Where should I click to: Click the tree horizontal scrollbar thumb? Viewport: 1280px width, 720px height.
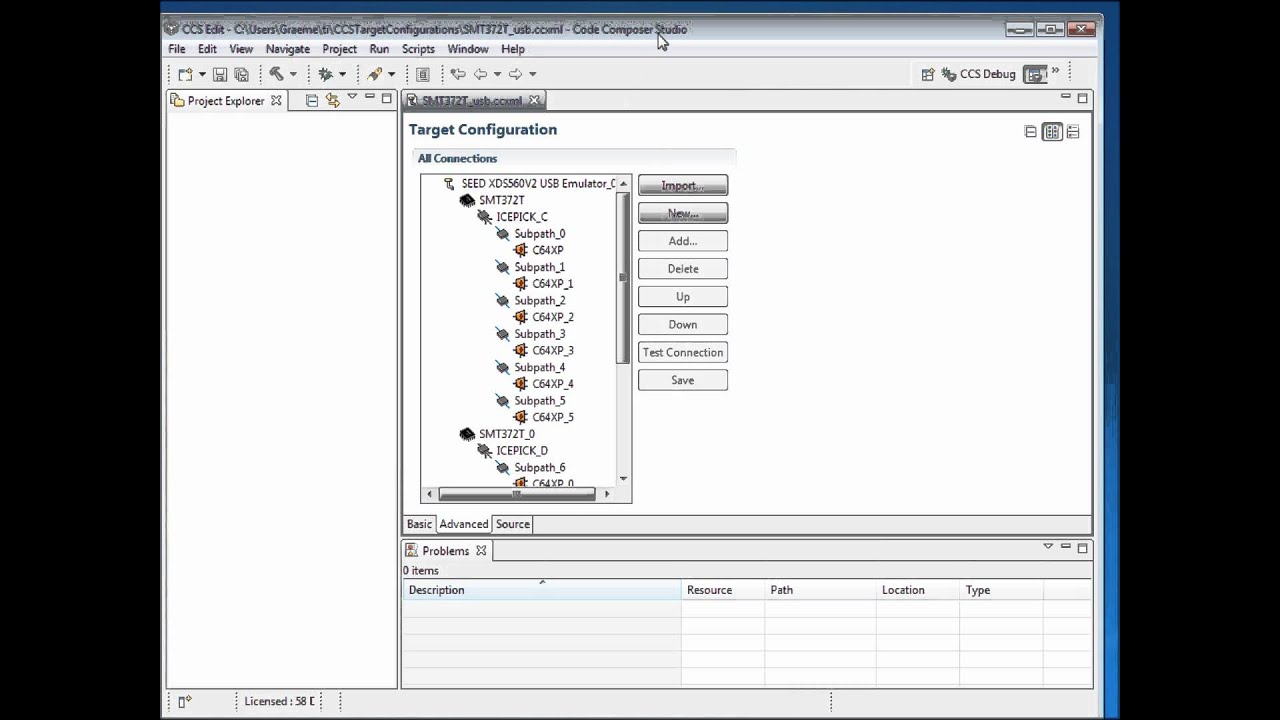[x=516, y=494]
